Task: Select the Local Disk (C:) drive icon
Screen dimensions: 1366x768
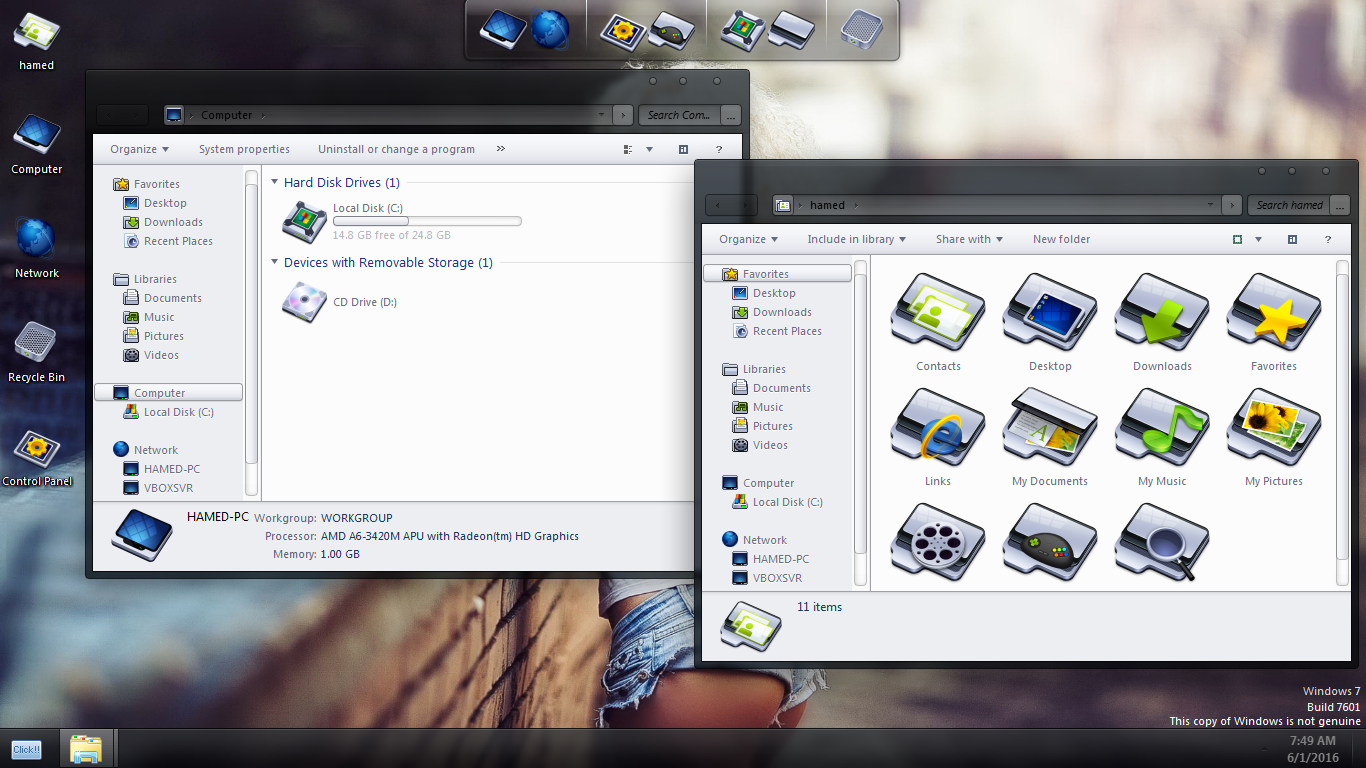Action: coord(304,222)
